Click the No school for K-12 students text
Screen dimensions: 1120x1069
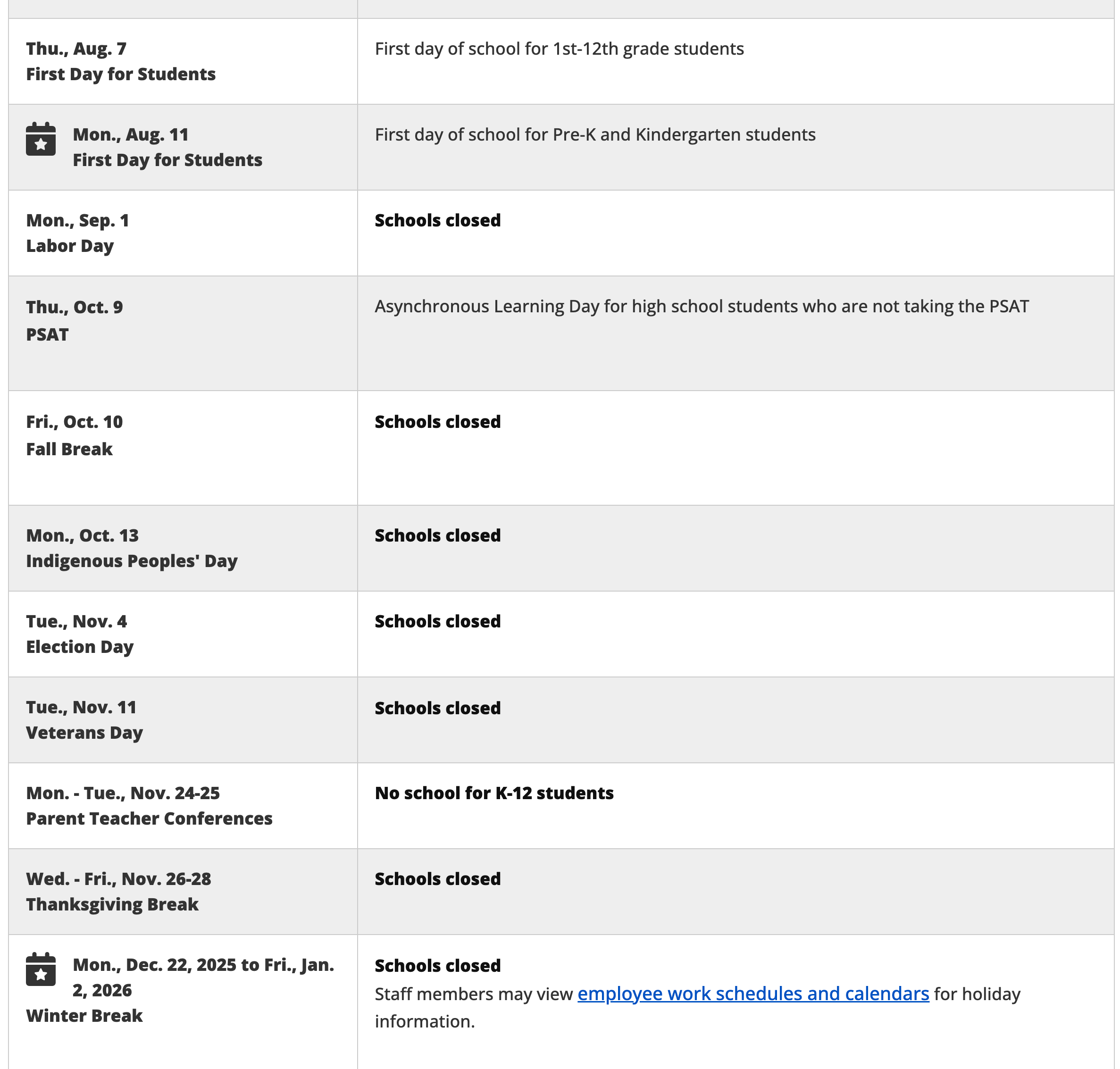(x=493, y=793)
